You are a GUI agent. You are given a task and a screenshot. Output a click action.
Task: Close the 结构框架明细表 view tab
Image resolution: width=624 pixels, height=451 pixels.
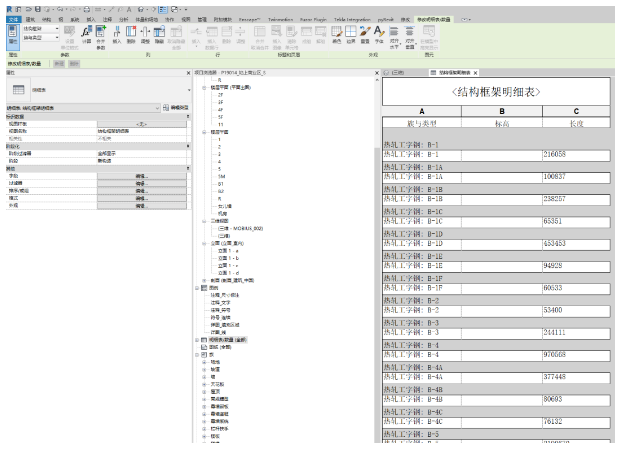tap(475, 73)
